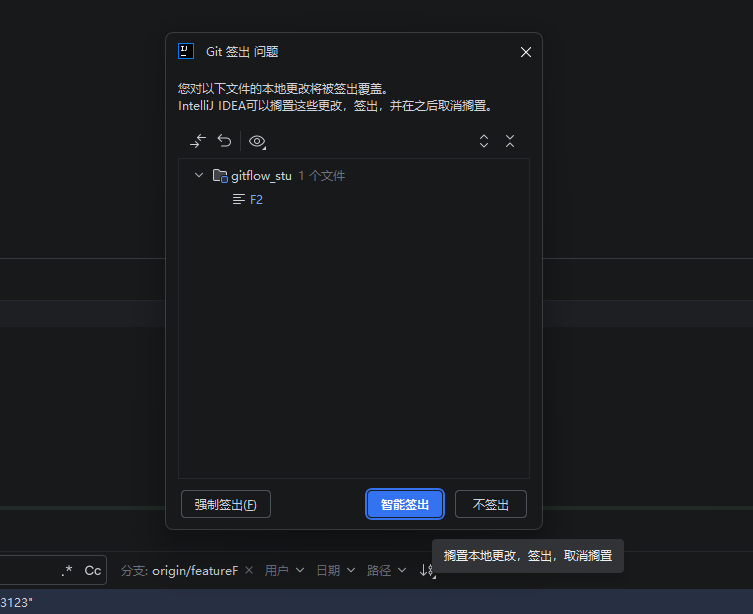This screenshot has width=753, height=614.
Task: Close the Git 签出 问题 dialog
Action: (x=526, y=52)
